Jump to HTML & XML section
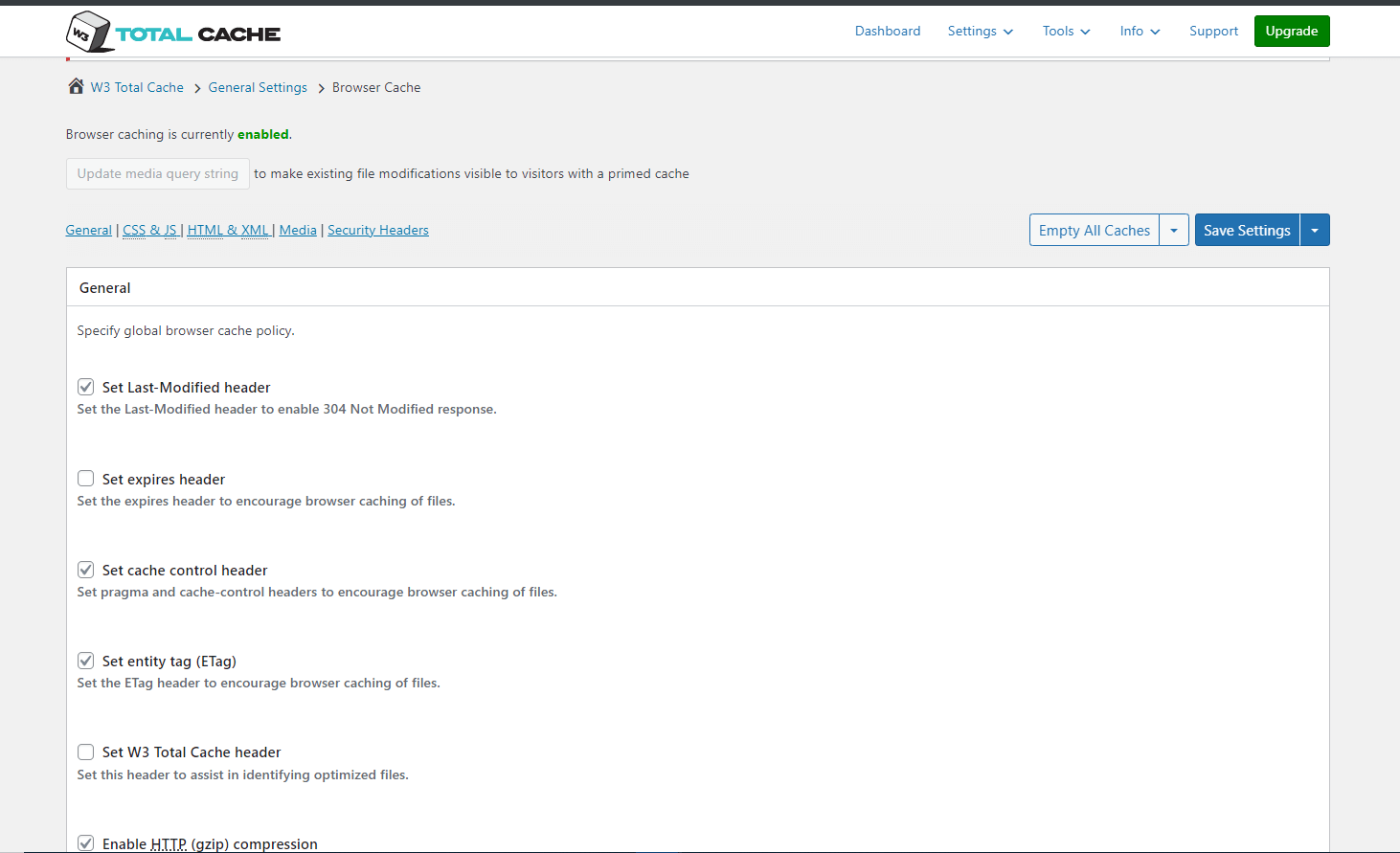1400x853 pixels. [229, 230]
